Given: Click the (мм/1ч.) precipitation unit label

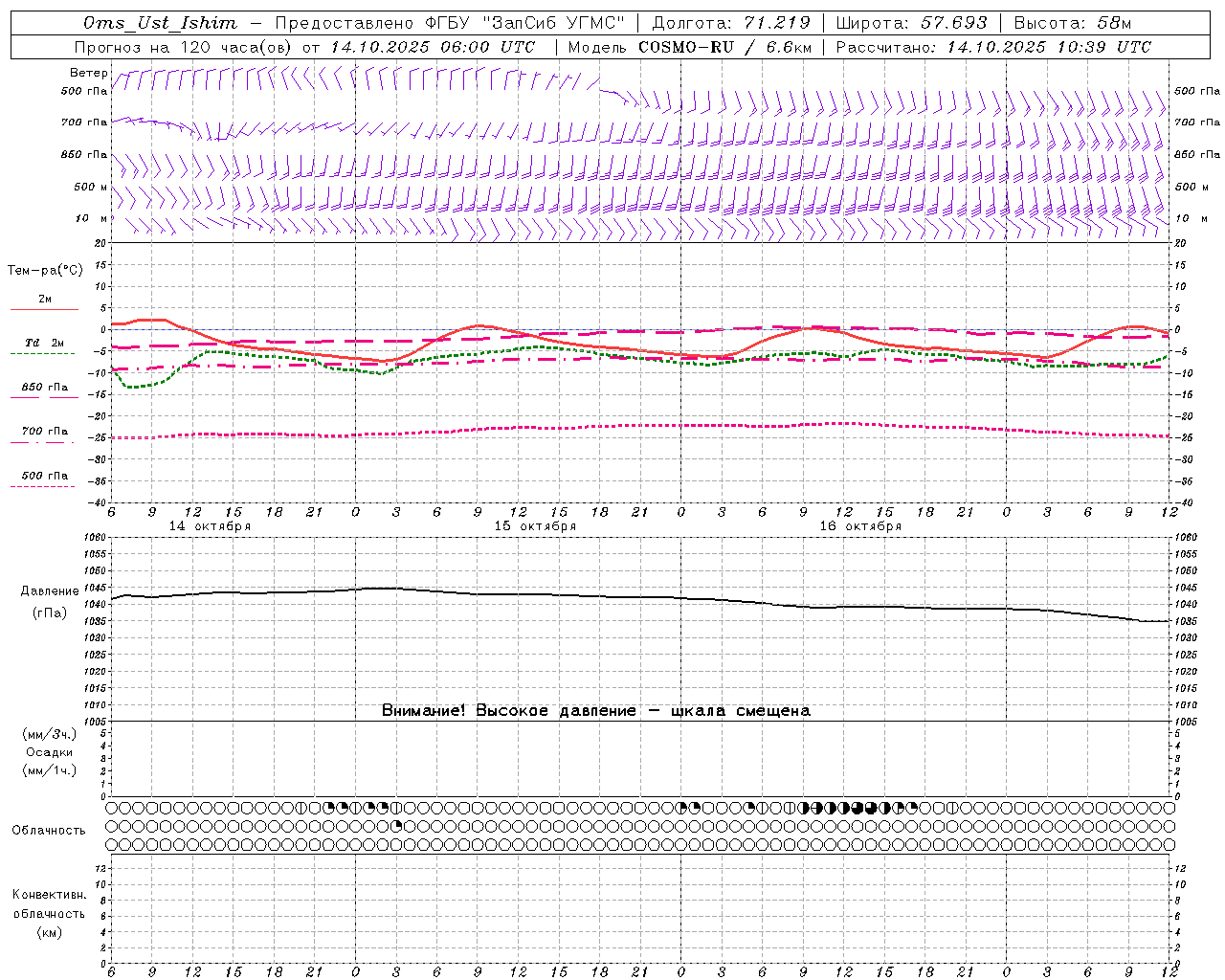Looking at the screenshot, I should click(x=50, y=770).
